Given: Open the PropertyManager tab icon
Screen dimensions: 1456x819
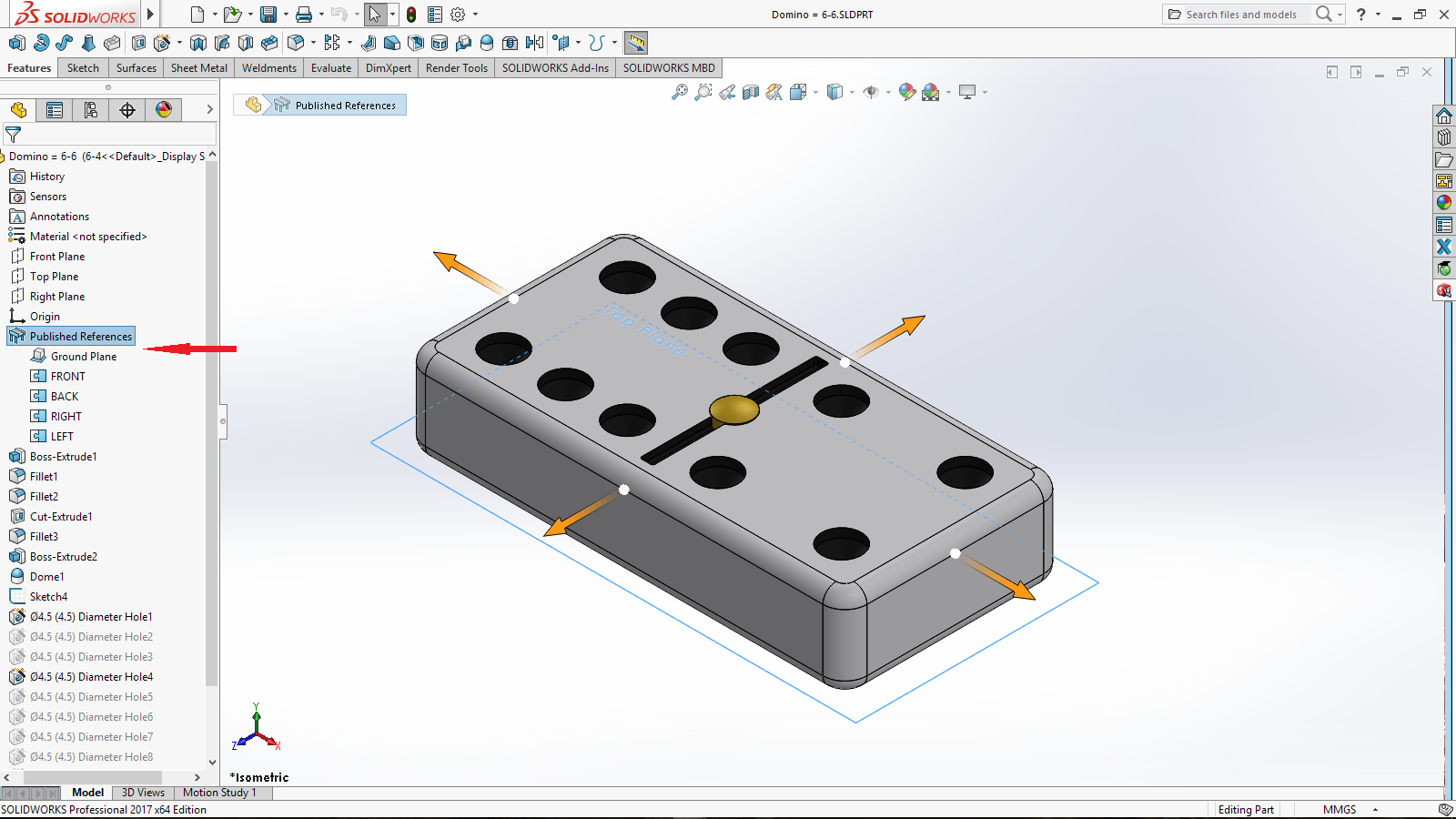Looking at the screenshot, I should coord(55,110).
